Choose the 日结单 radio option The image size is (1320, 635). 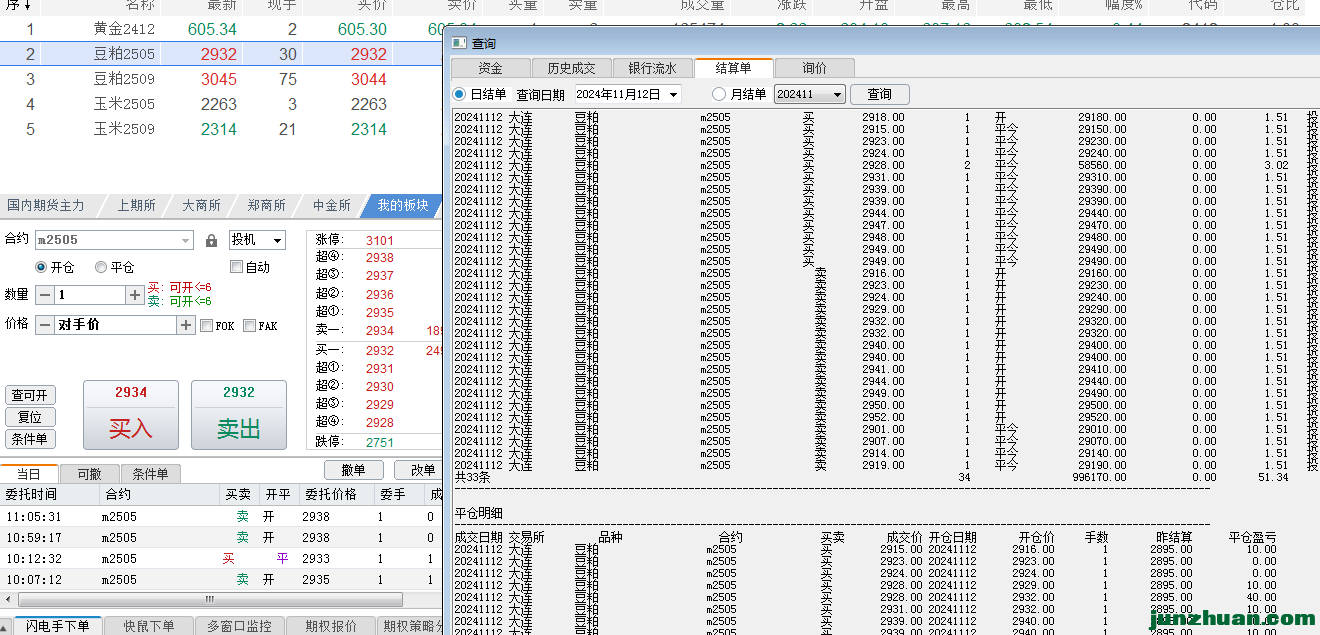[460, 94]
